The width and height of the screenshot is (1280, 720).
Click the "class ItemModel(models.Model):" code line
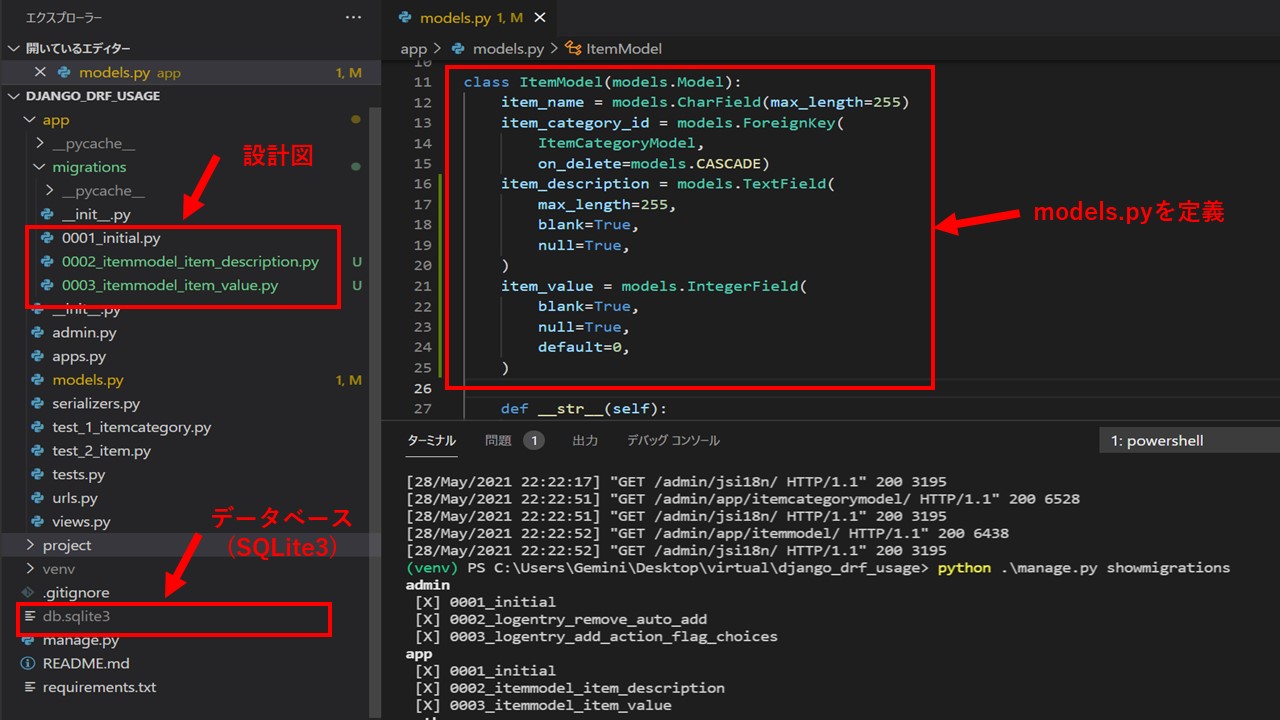tap(602, 82)
